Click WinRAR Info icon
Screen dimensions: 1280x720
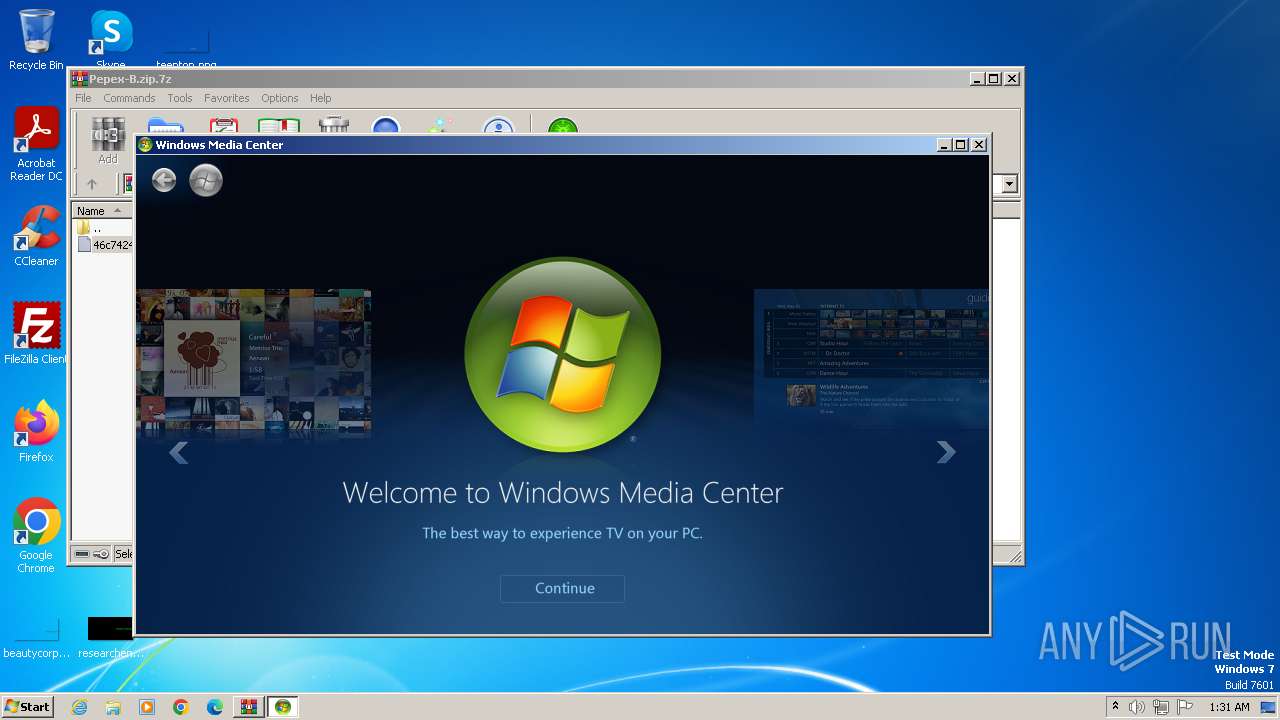click(498, 126)
